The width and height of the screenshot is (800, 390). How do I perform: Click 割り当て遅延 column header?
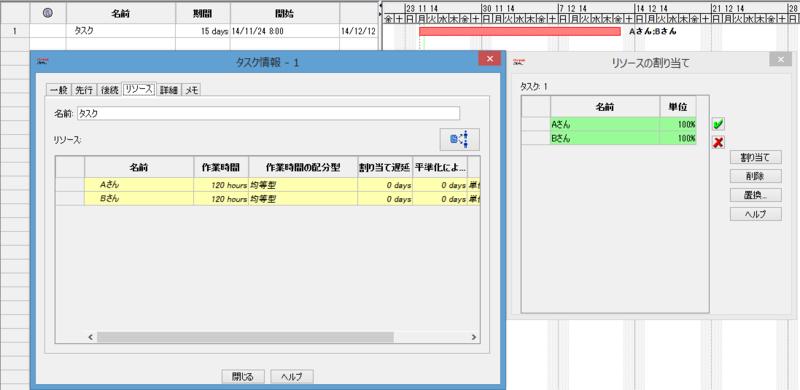pos(385,167)
